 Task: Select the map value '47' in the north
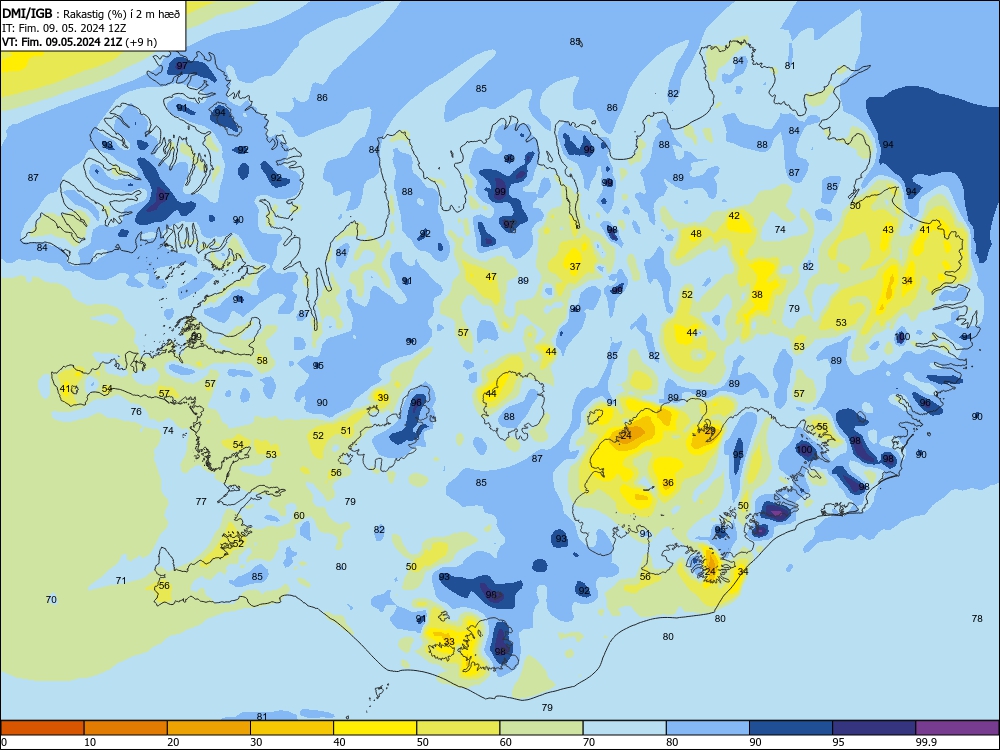(490, 277)
